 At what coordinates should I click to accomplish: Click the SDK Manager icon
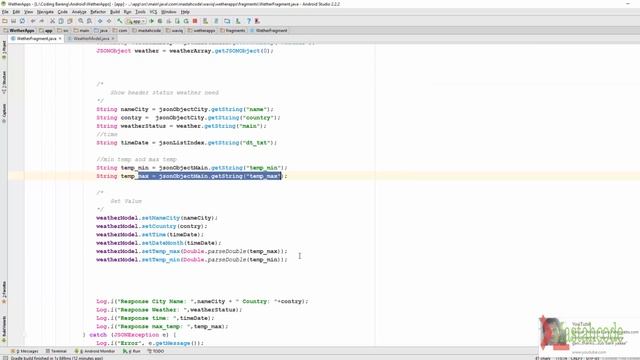click(x=238, y=21)
